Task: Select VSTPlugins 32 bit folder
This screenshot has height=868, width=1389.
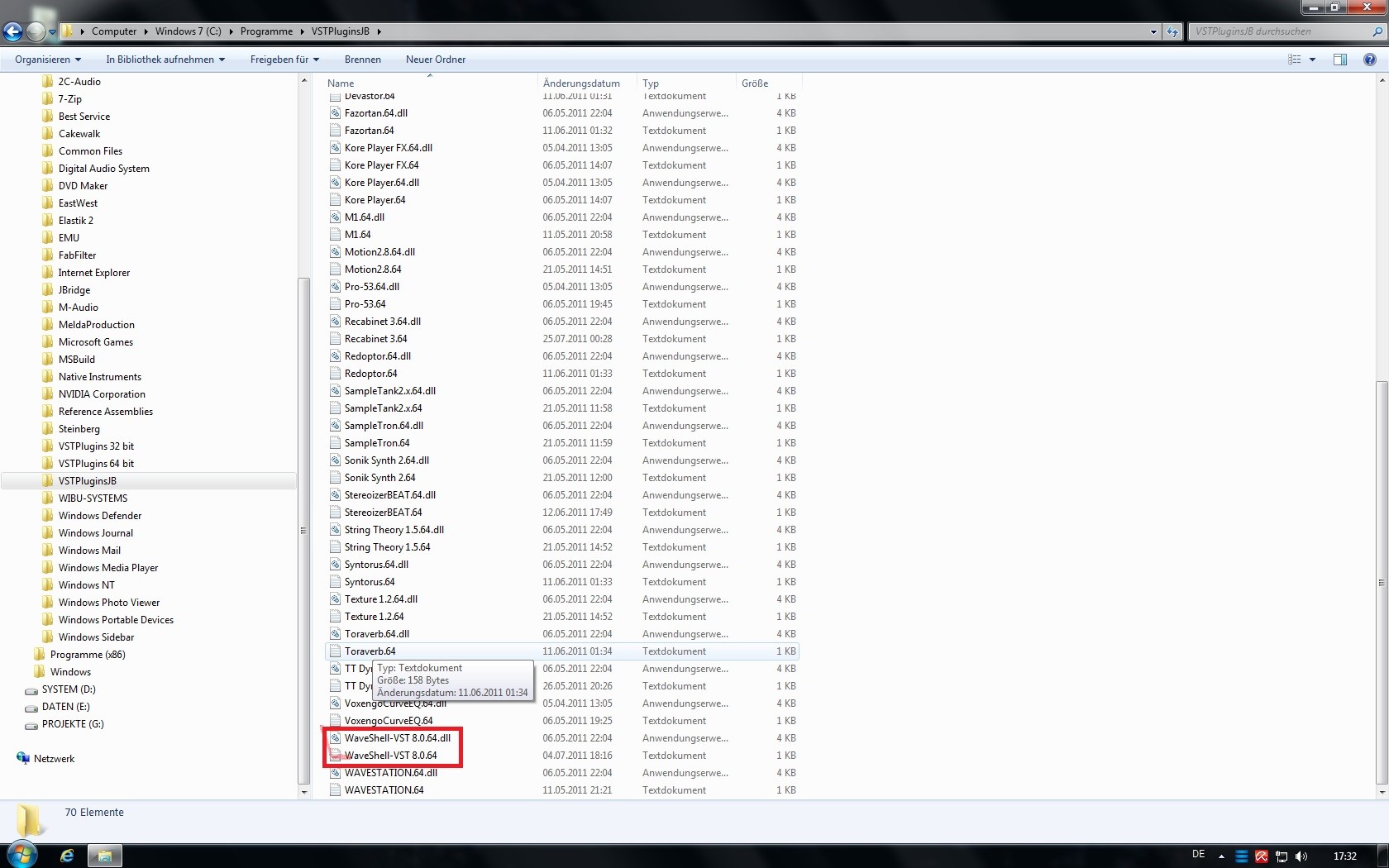Action: (96, 446)
